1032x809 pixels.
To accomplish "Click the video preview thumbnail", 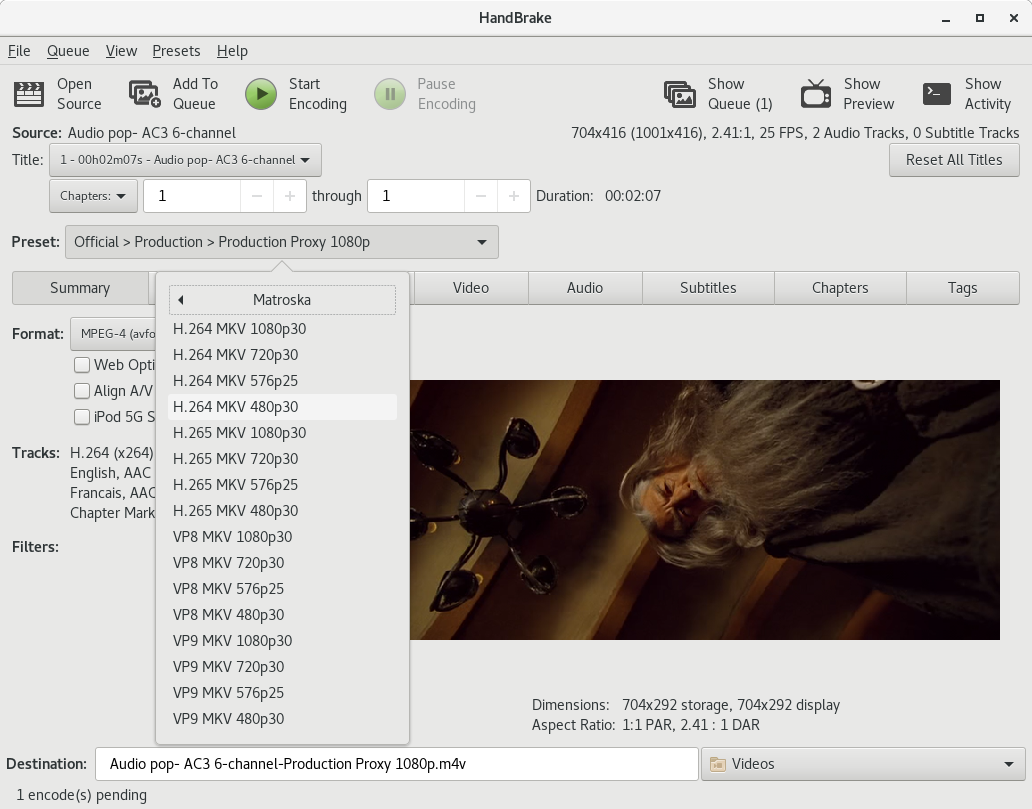I will (x=705, y=509).
